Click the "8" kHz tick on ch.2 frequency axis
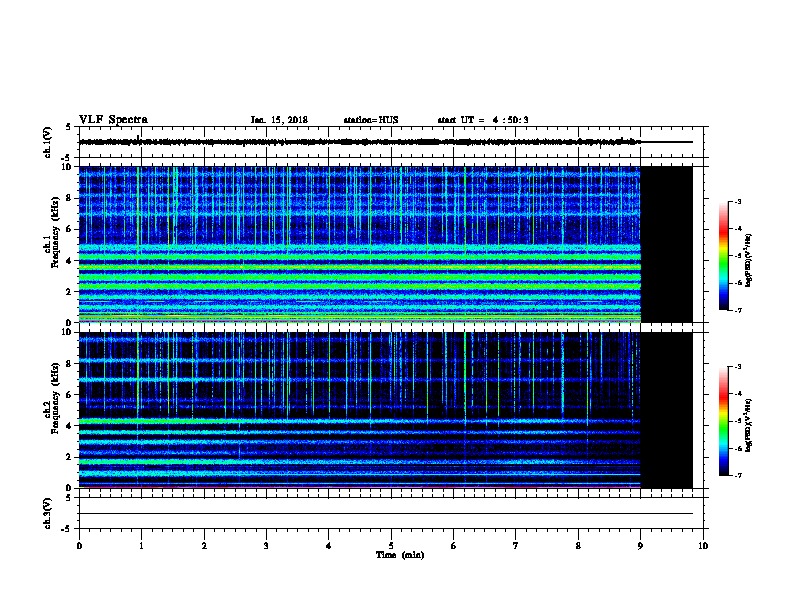 point(71,364)
